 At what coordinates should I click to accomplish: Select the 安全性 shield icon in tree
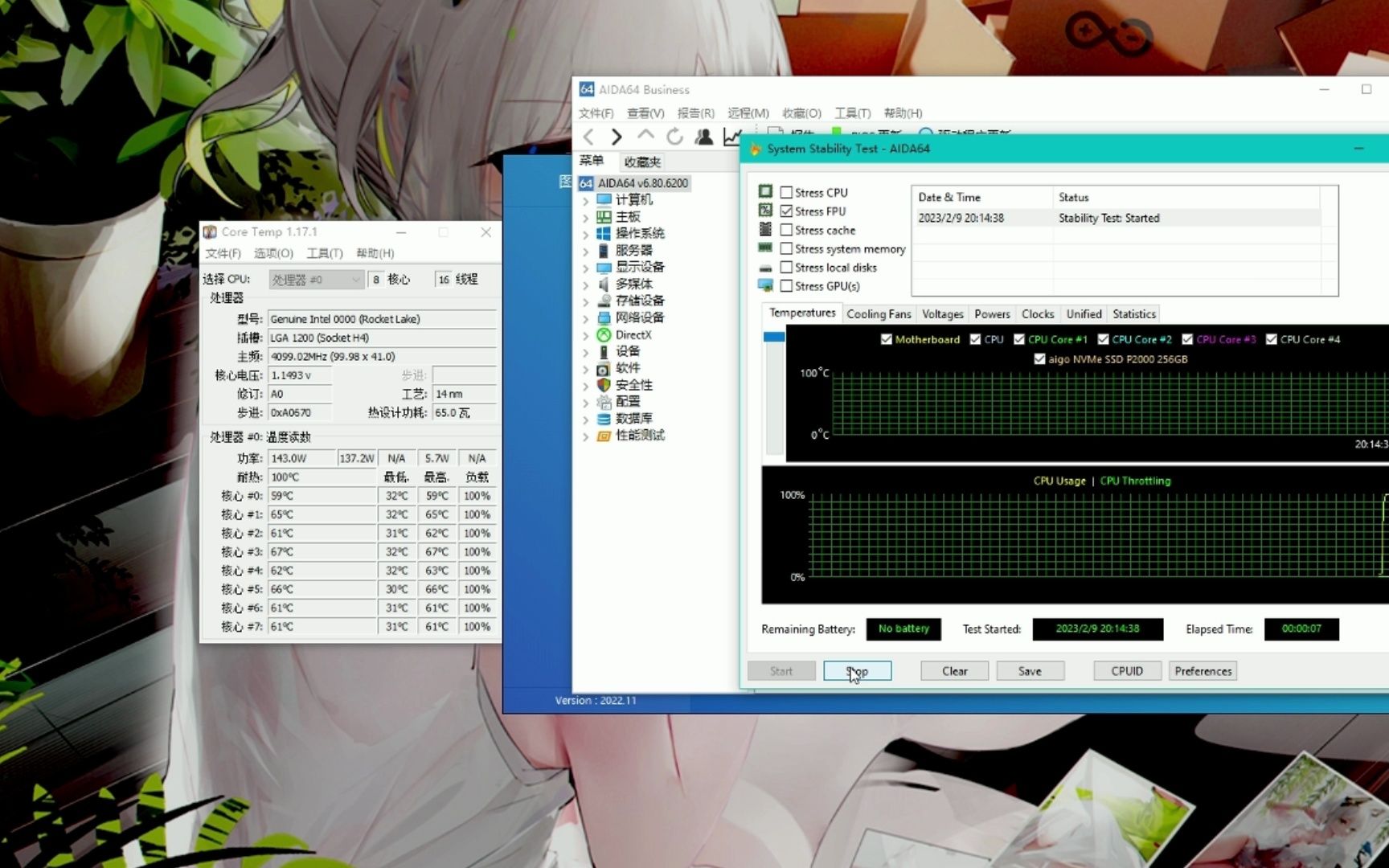coord(604,385)
